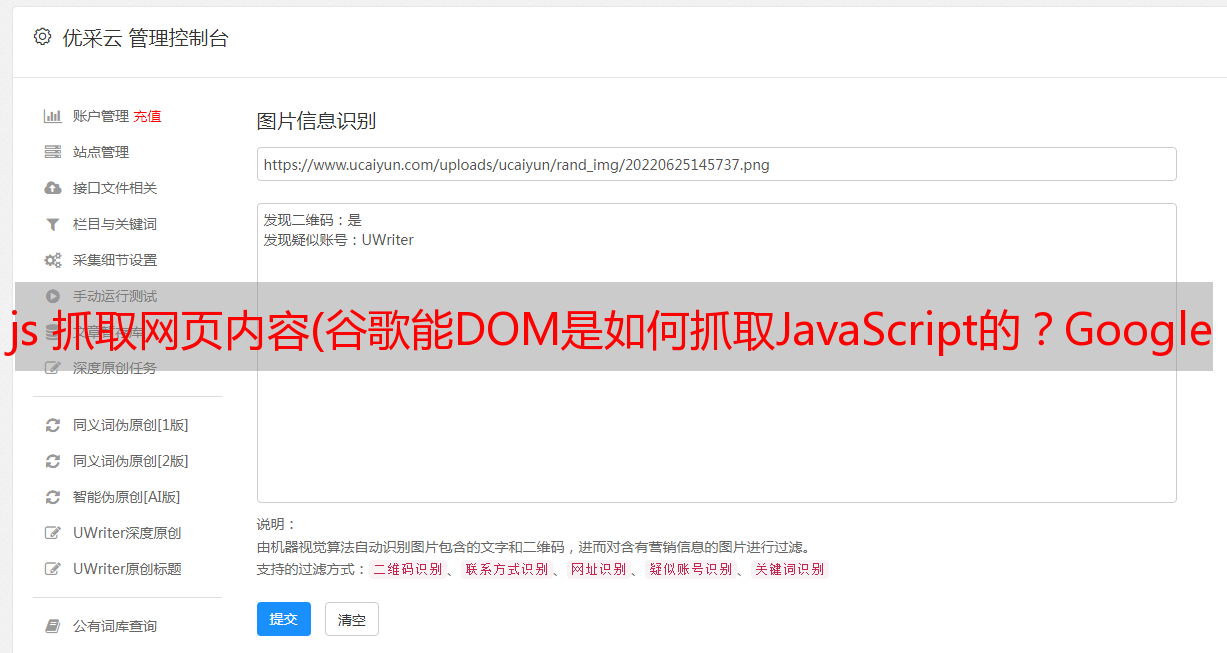Click the 图片信息识别 heading

coord(316,121)
